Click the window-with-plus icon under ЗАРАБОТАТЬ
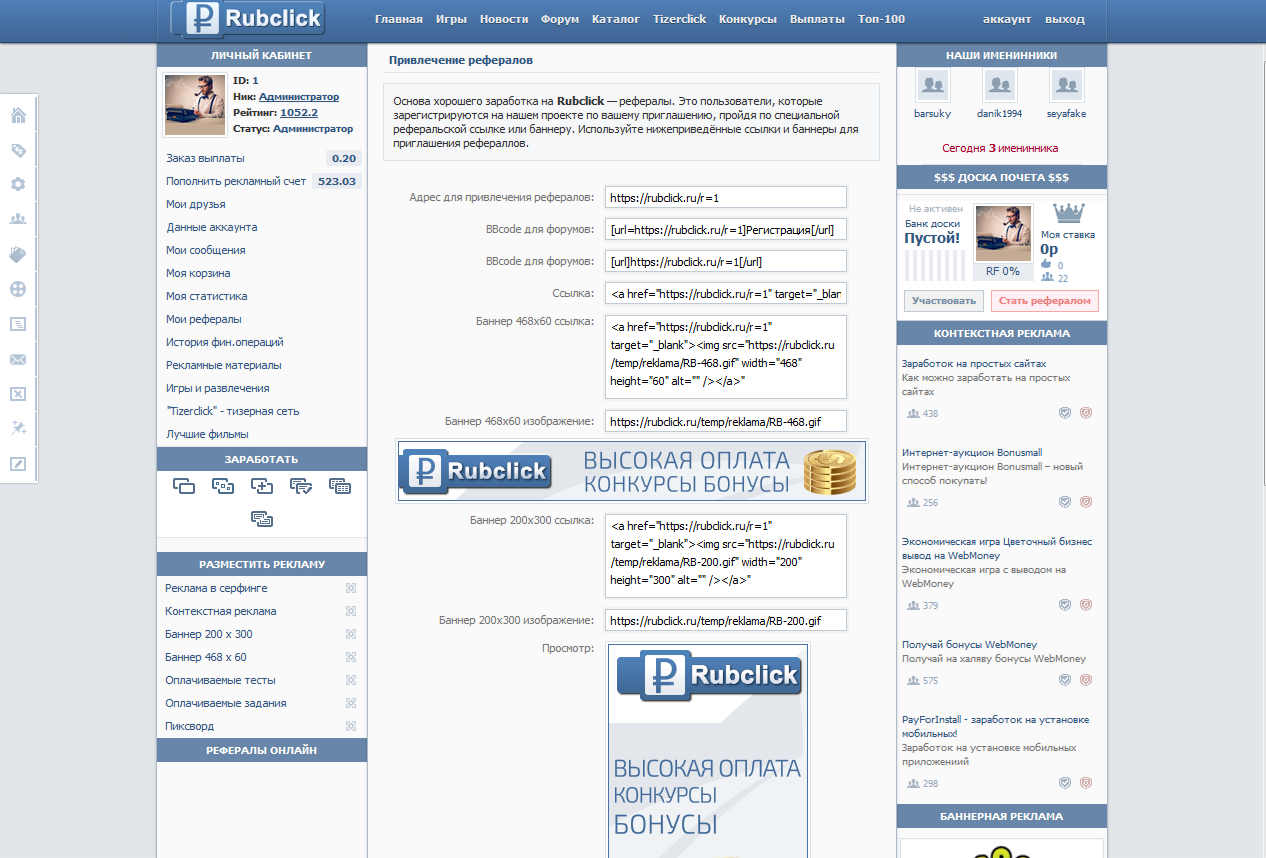This screenshot has width=1266, height=858. click(x=262, y=486)
